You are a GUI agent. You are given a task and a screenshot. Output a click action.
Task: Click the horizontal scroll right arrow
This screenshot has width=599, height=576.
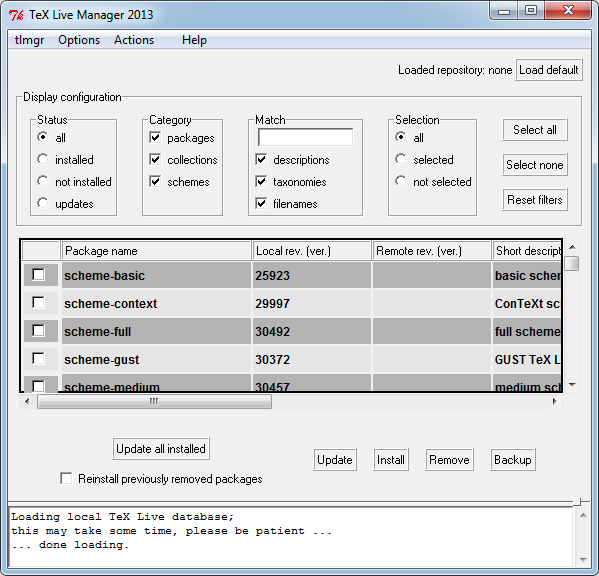point(555,401)
